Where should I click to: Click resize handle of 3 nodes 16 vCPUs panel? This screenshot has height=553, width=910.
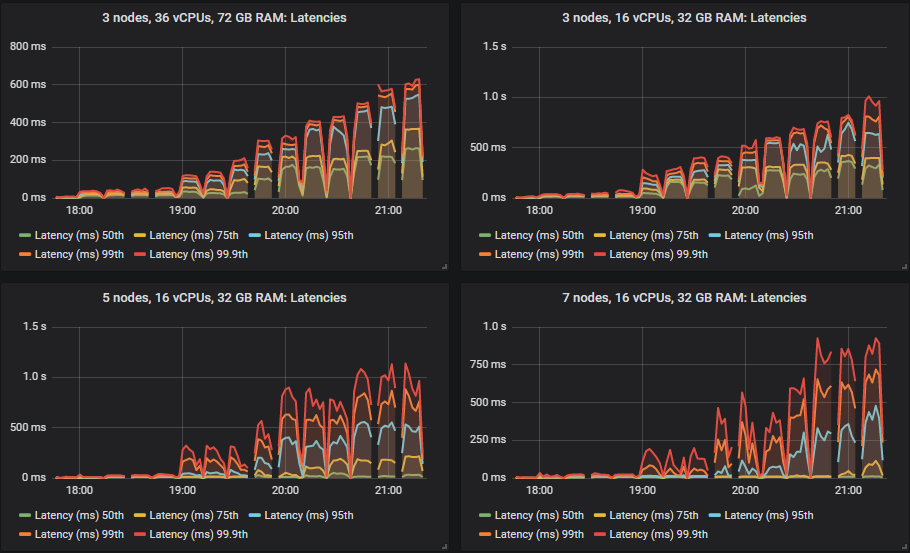coord(904,266)
